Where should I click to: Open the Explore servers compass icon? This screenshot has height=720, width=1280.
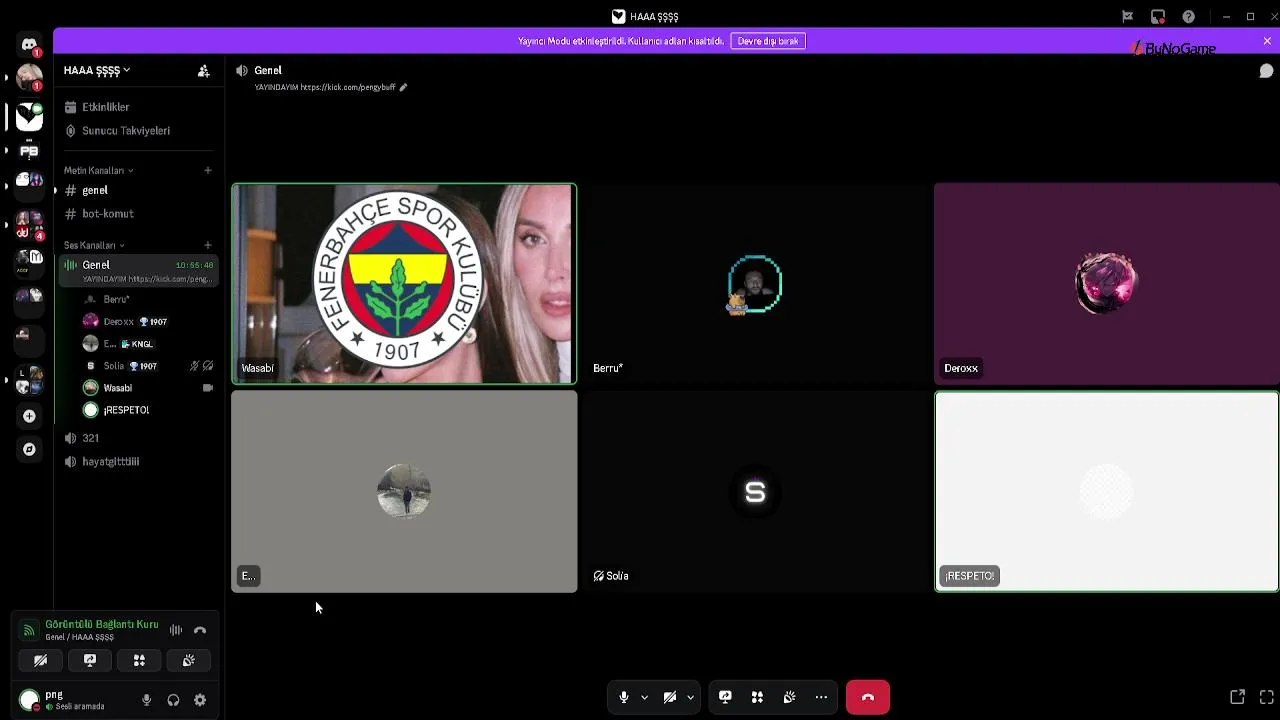(29, 449)
